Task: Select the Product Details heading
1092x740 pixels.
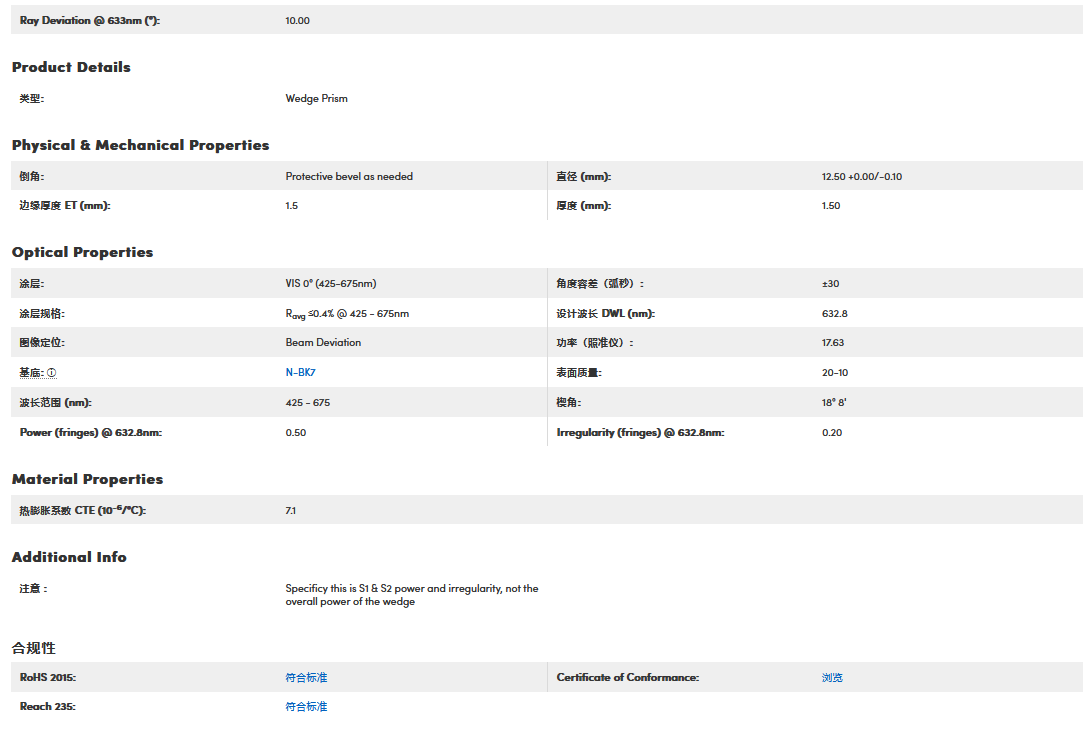Action: 71,67
